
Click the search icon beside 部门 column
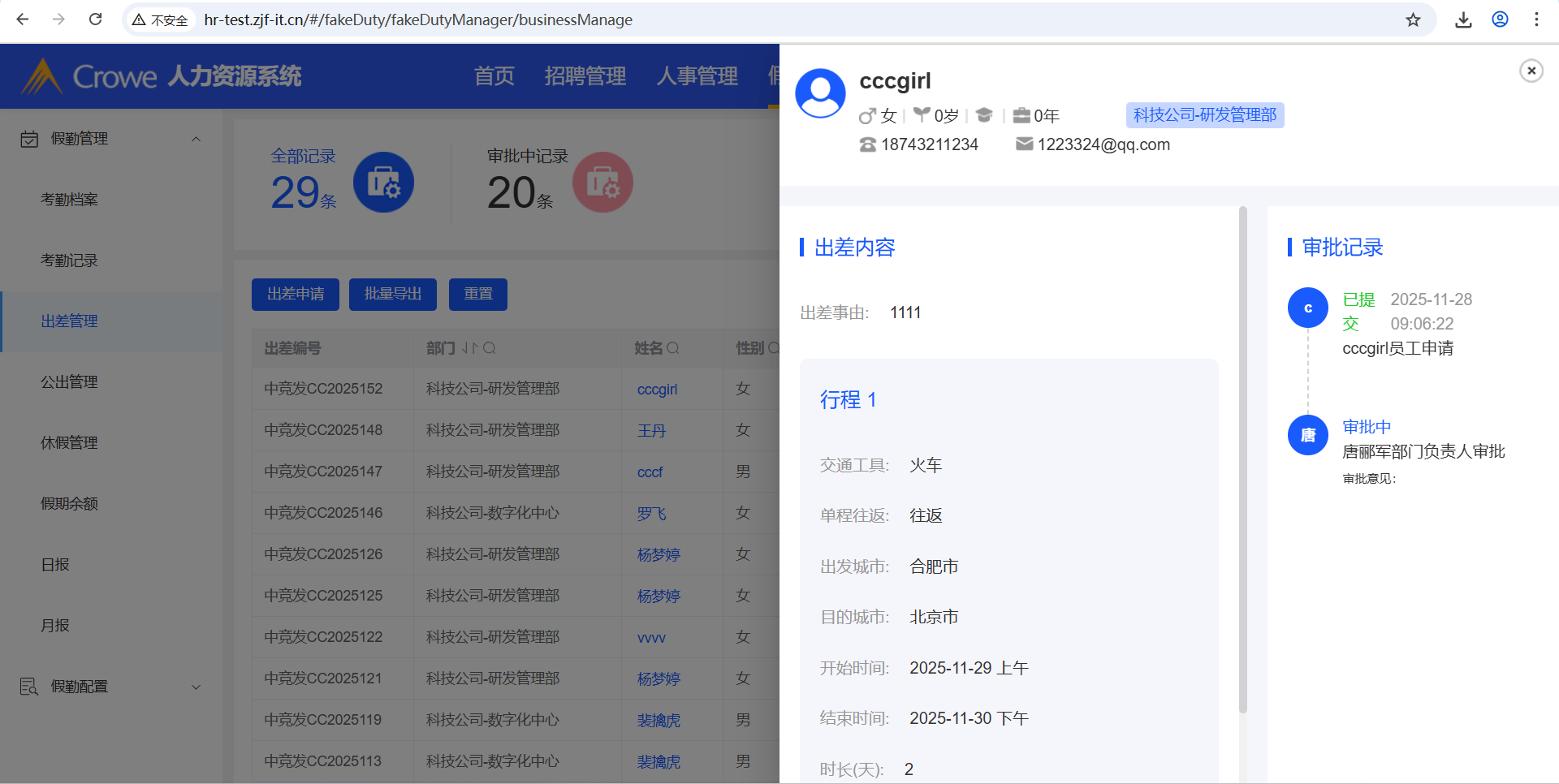click(490, 348)
